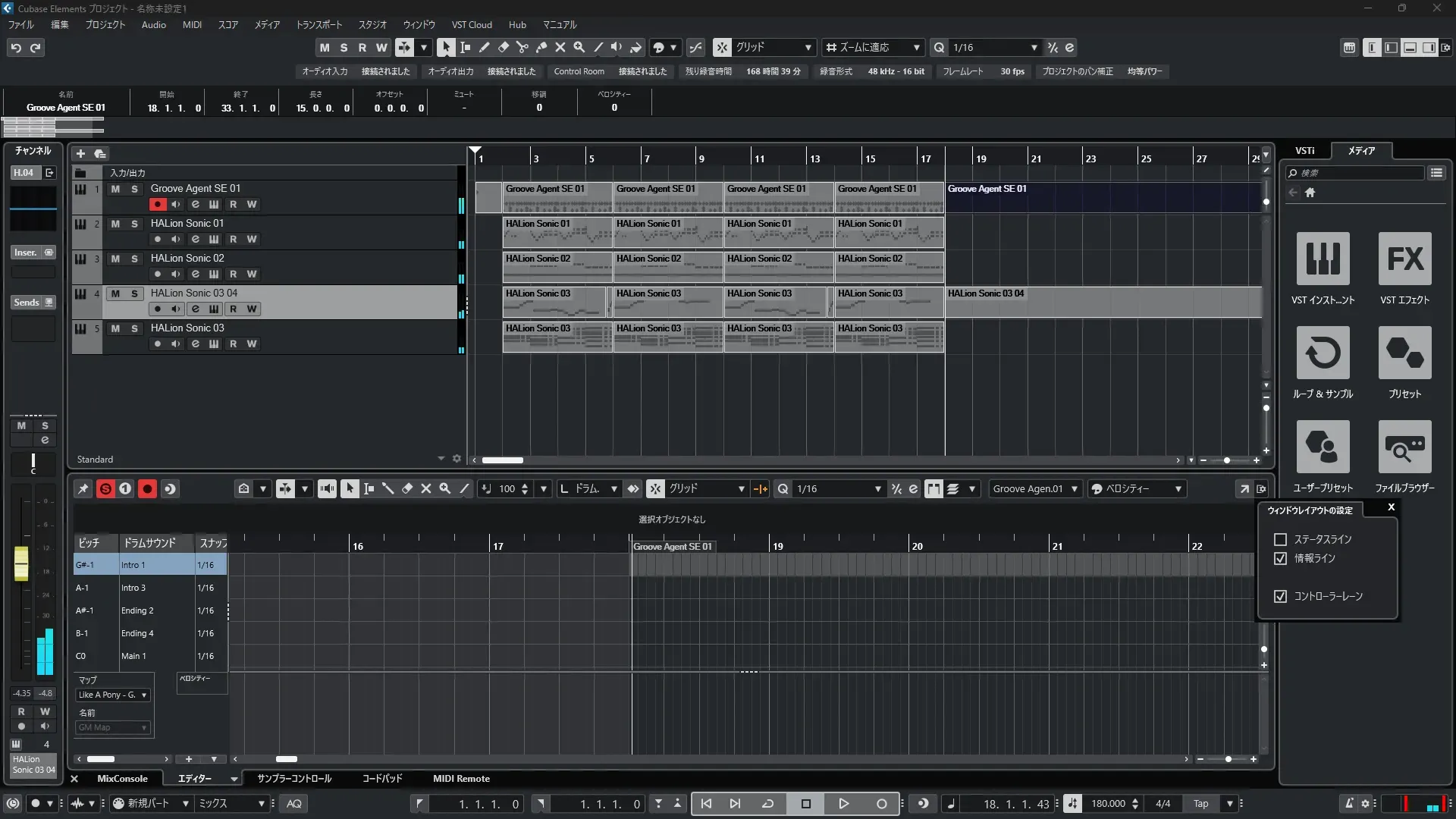Uncheck the コントローラーレーン checkbox
The height and width of the screenshot is (819, 1456).
pos(1281,596)
